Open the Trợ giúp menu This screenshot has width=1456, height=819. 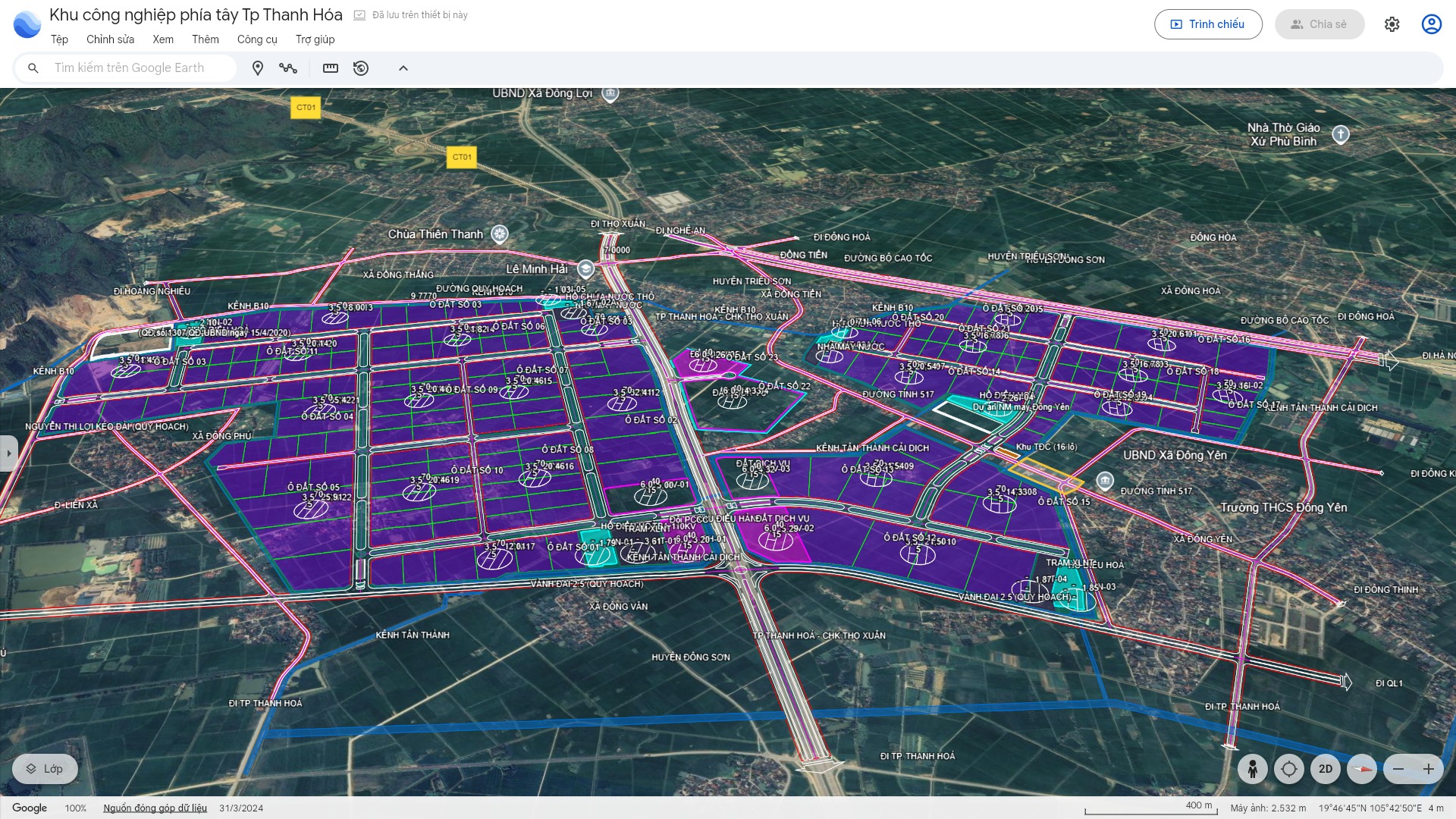(x=315, y=39)
